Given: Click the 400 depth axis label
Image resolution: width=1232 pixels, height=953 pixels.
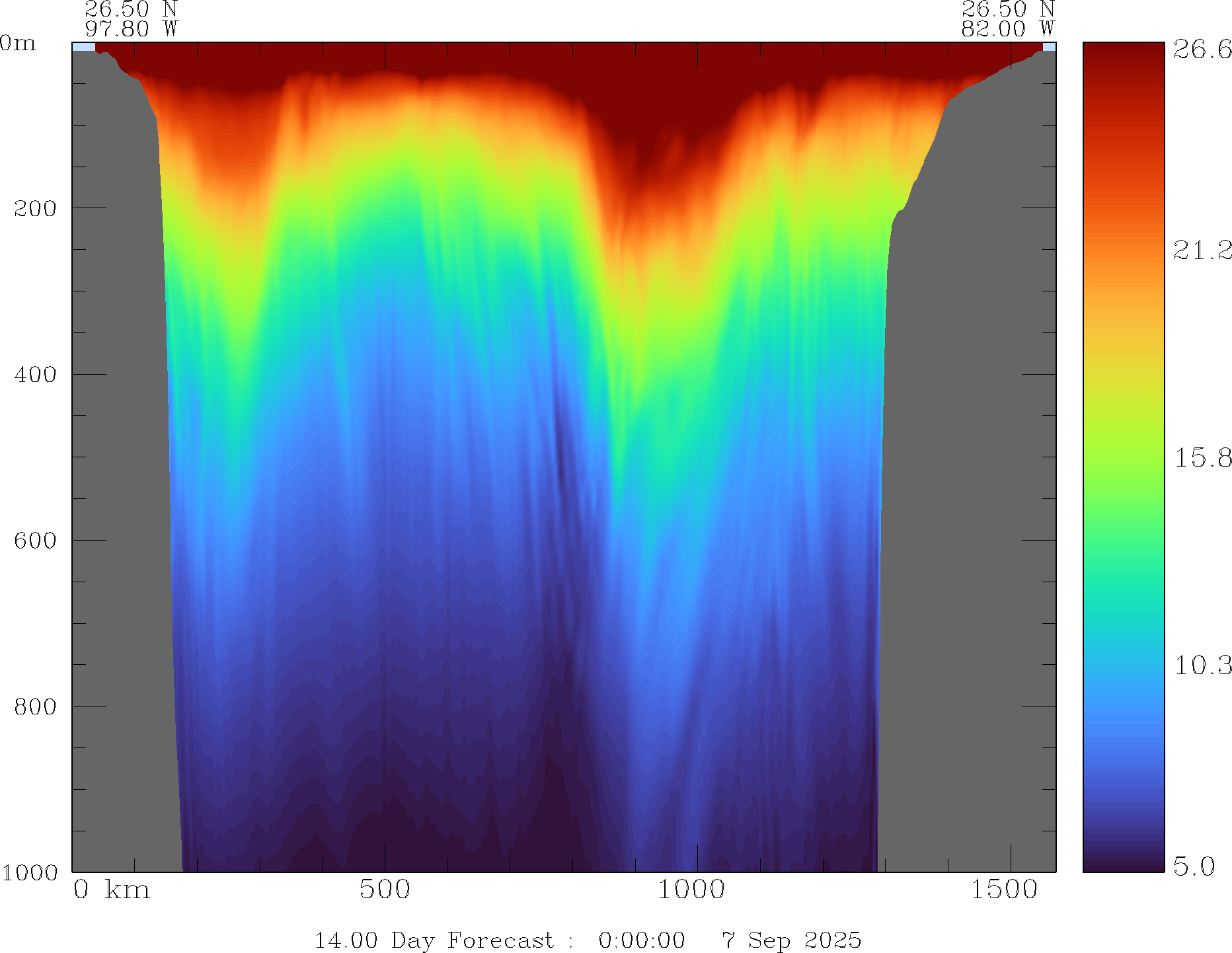Looking at the screenshot, I should (x=35, y=375).
